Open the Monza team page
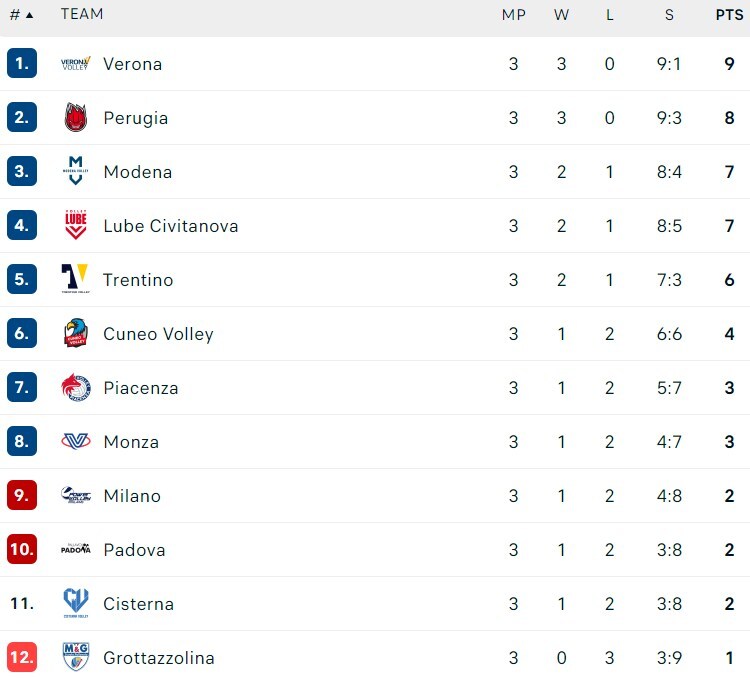This screenshot has height=678, width=750. click(x=131, y=442)
